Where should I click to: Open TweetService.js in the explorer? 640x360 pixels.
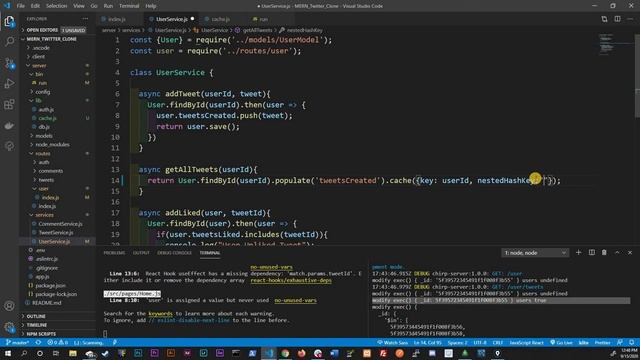56,232
